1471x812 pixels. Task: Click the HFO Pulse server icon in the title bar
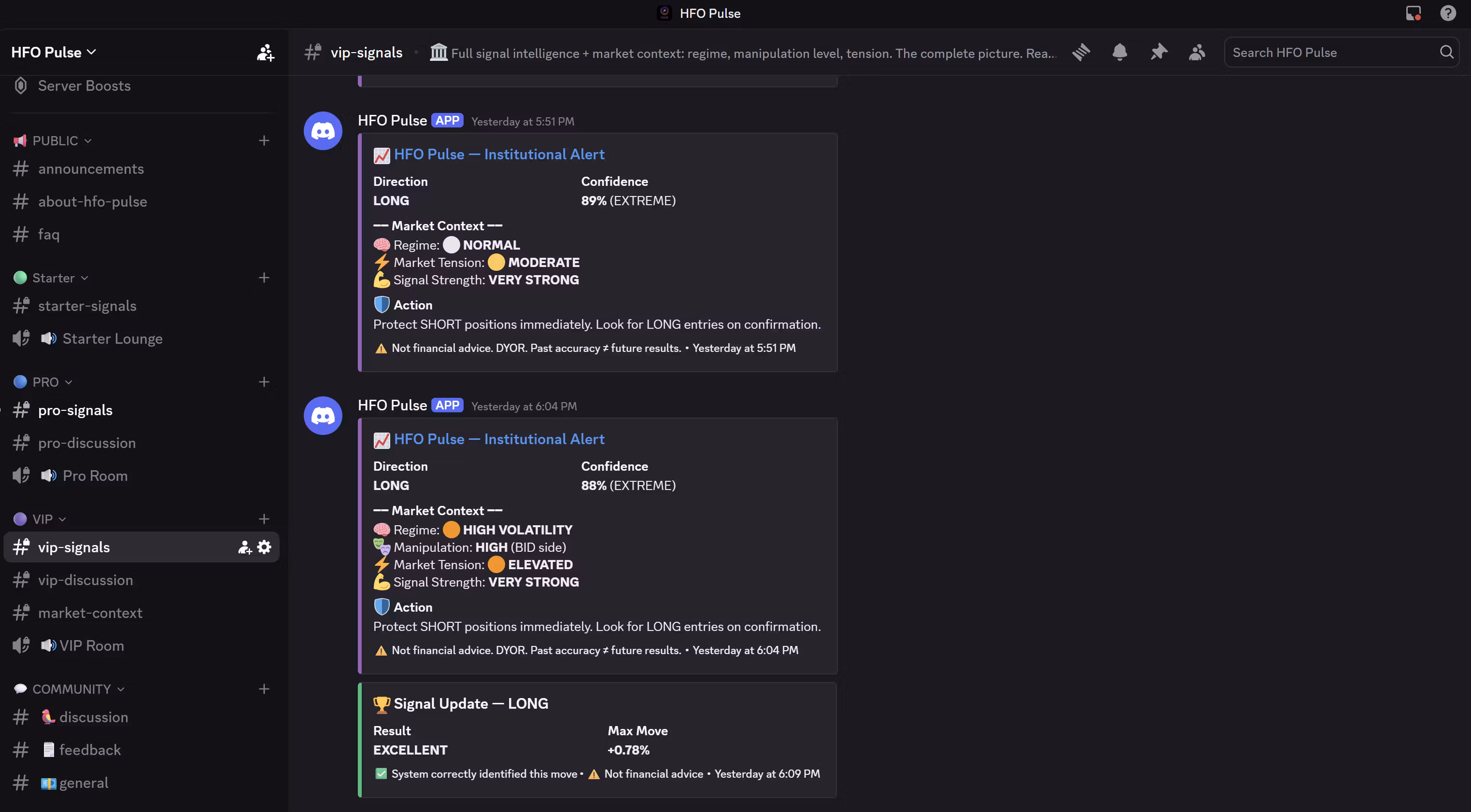pyautogui.click(x=664, y=13)
